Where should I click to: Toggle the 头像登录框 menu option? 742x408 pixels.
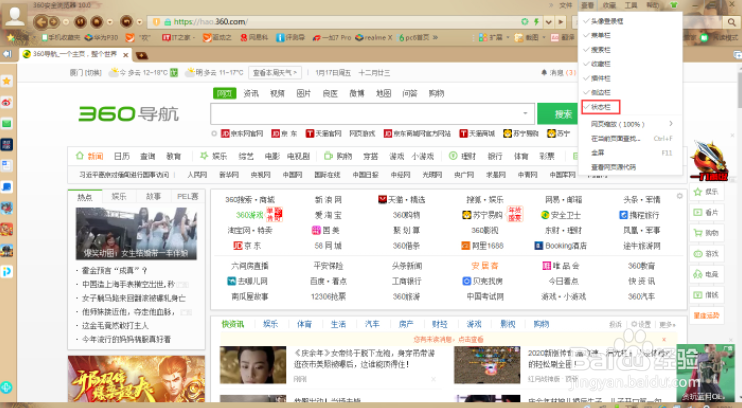630,21
